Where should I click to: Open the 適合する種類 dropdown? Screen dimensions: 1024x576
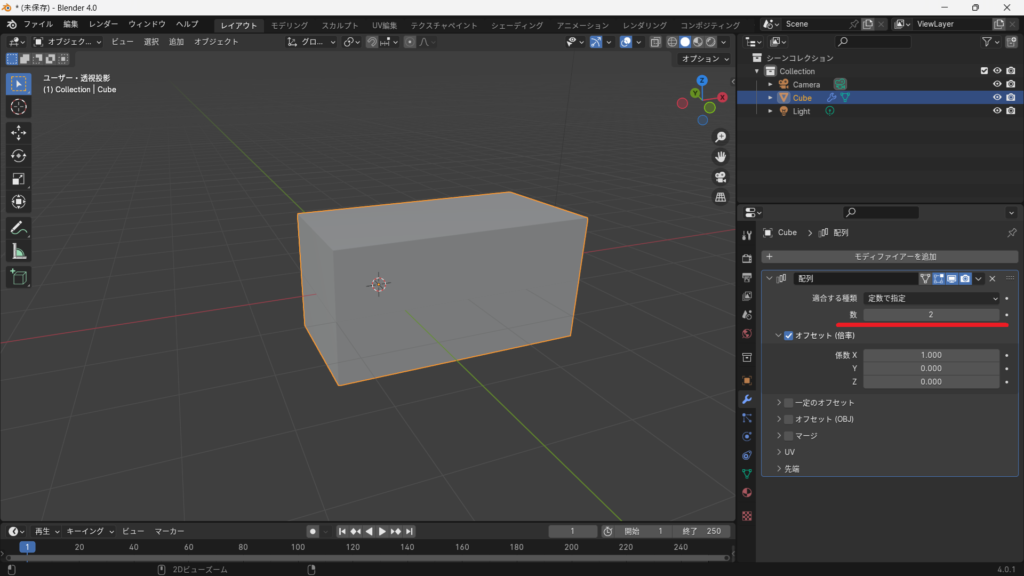(x=931, y=298)
